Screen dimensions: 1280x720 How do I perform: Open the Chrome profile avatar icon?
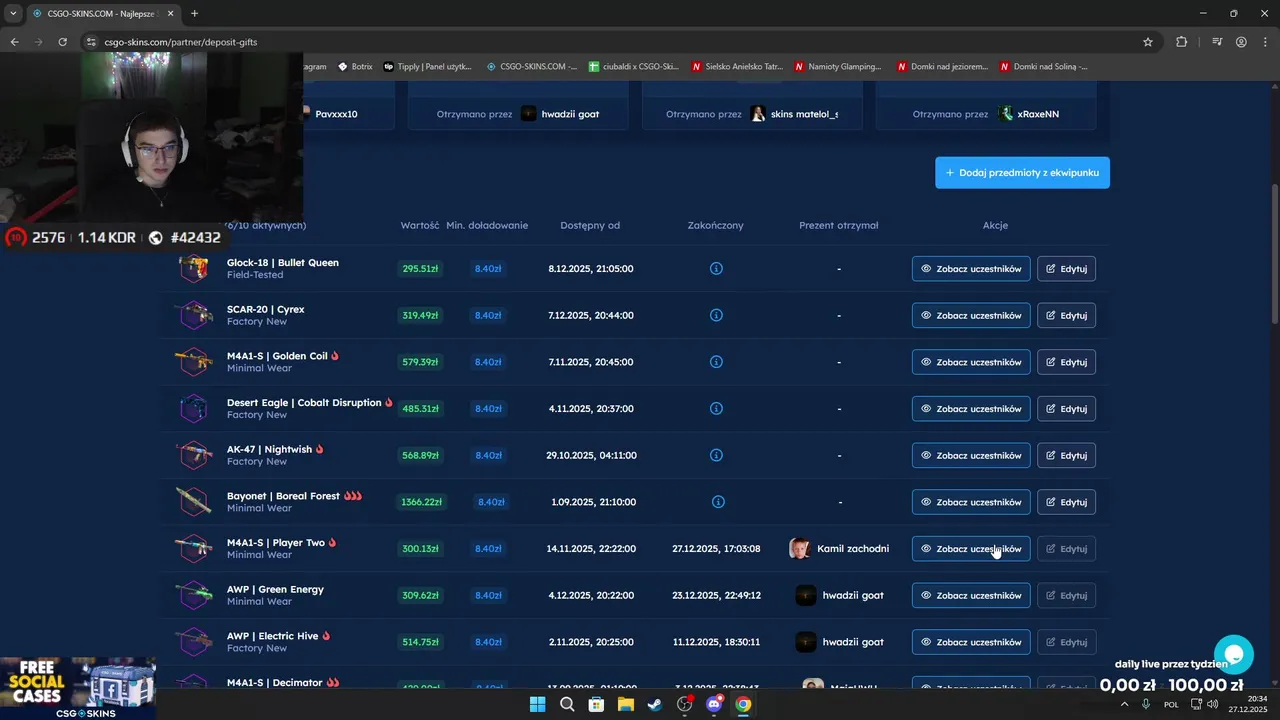(1241, 42)
